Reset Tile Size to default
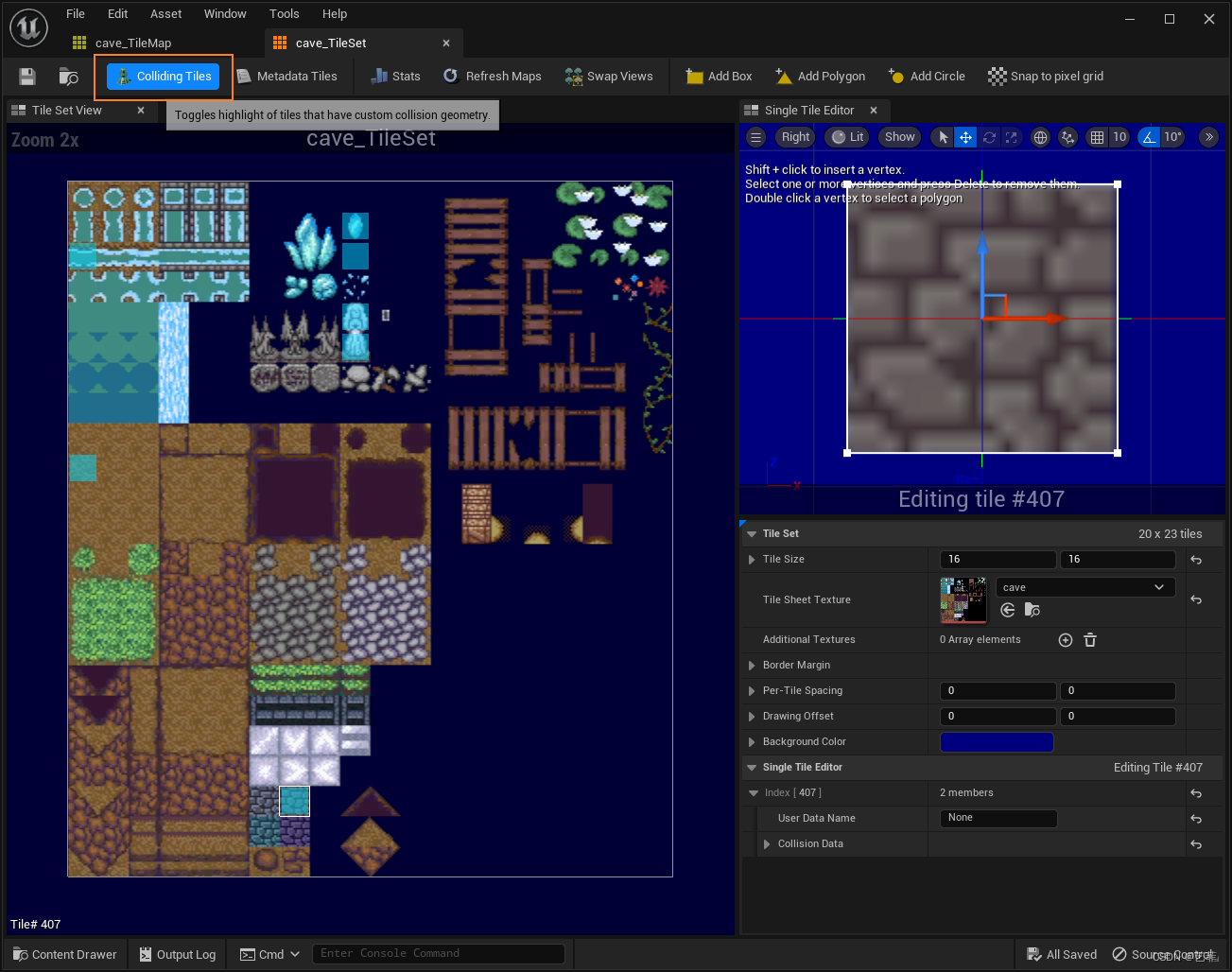 pyautogui.click(x=1196, y=560)
